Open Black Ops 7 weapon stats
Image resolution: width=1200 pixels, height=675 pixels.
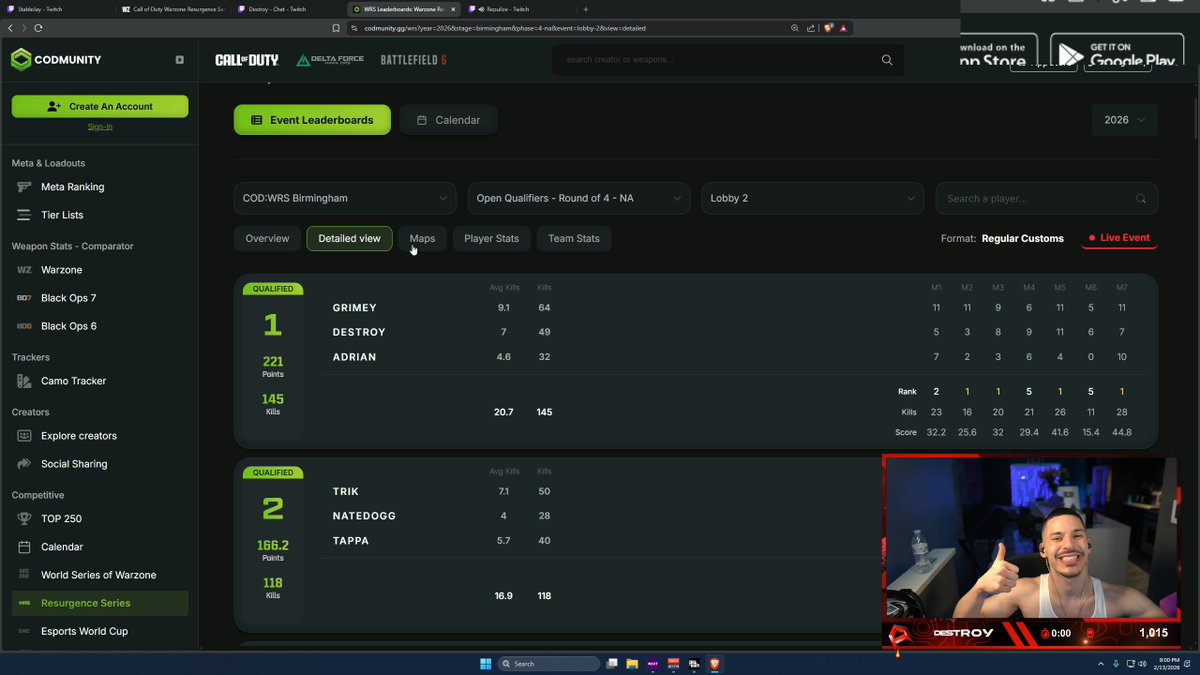coord(68,298)
